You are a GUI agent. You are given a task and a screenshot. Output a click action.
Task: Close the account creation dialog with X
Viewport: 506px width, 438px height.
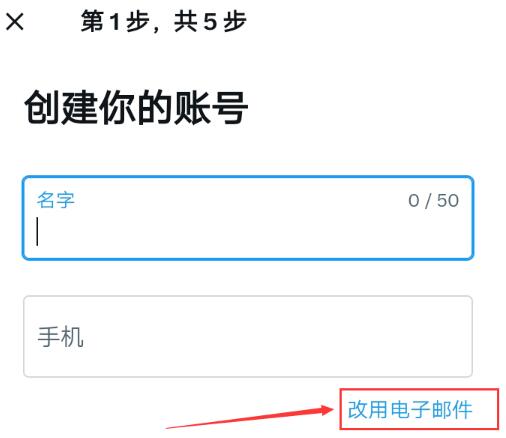15,22
